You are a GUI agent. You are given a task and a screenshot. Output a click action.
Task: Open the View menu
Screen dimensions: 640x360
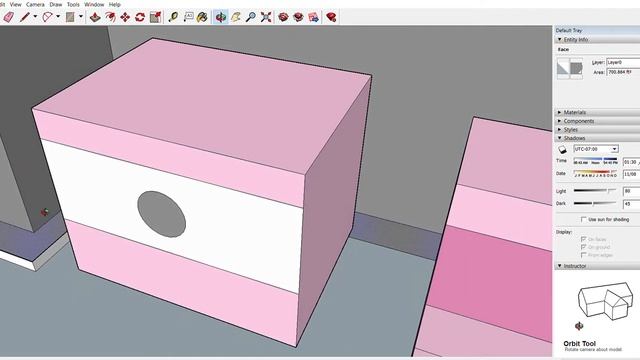[16, 4]
